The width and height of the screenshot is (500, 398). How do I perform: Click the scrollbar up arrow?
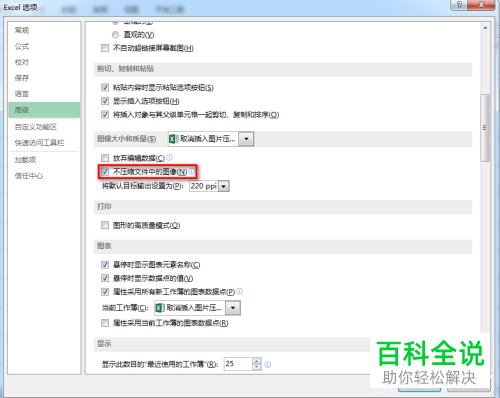(x=485, y=28)
